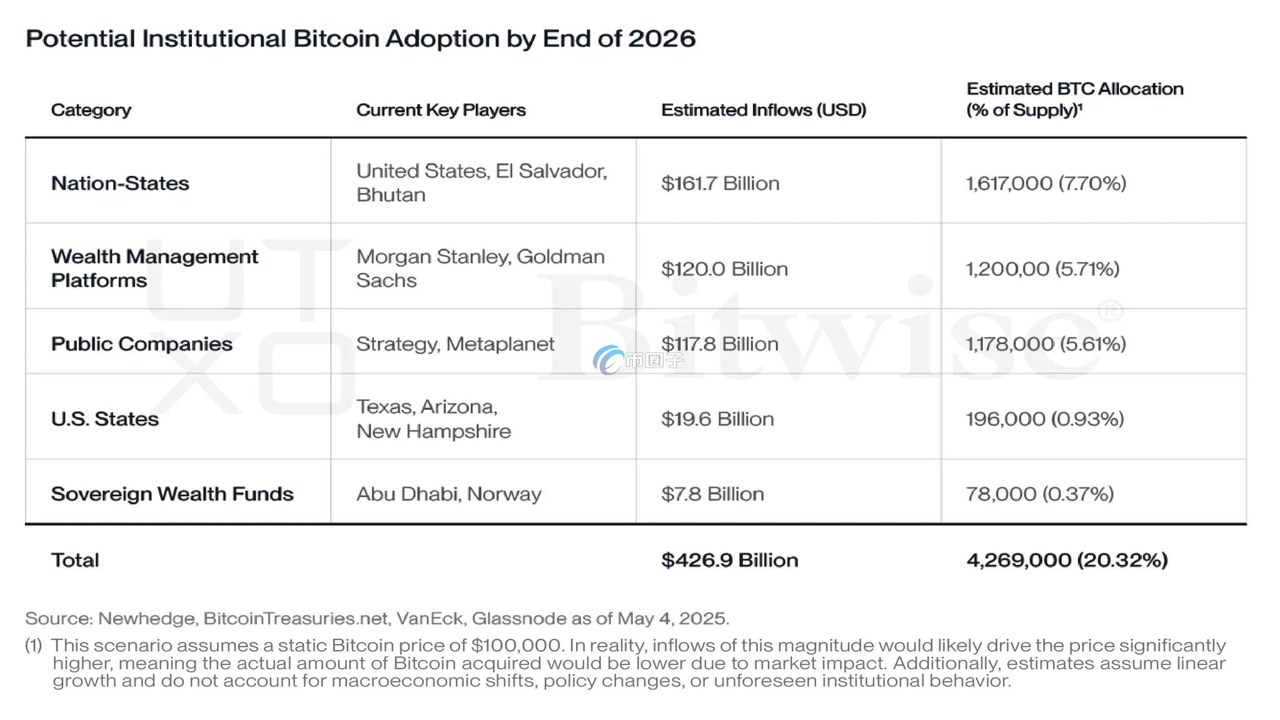Click the Estimated BTC Allocation header

point(1075,99)
